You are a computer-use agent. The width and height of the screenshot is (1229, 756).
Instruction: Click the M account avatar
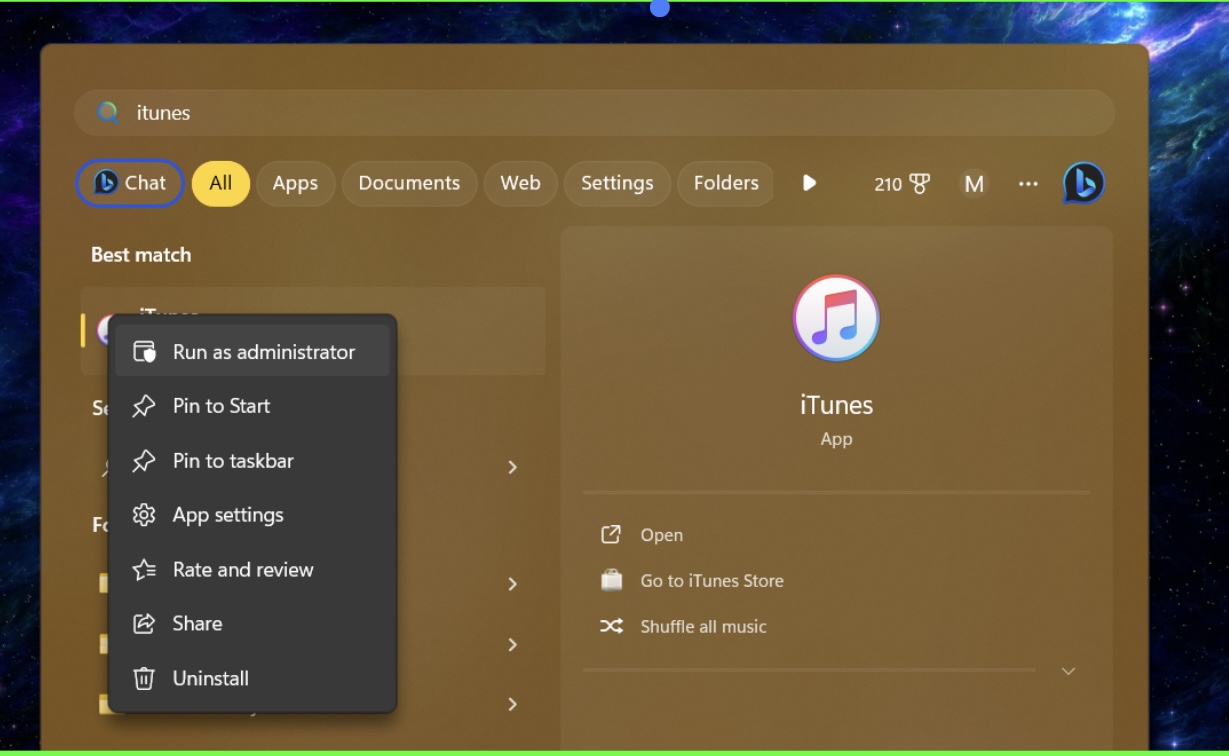pyautogui.click(x=973, y=184)
